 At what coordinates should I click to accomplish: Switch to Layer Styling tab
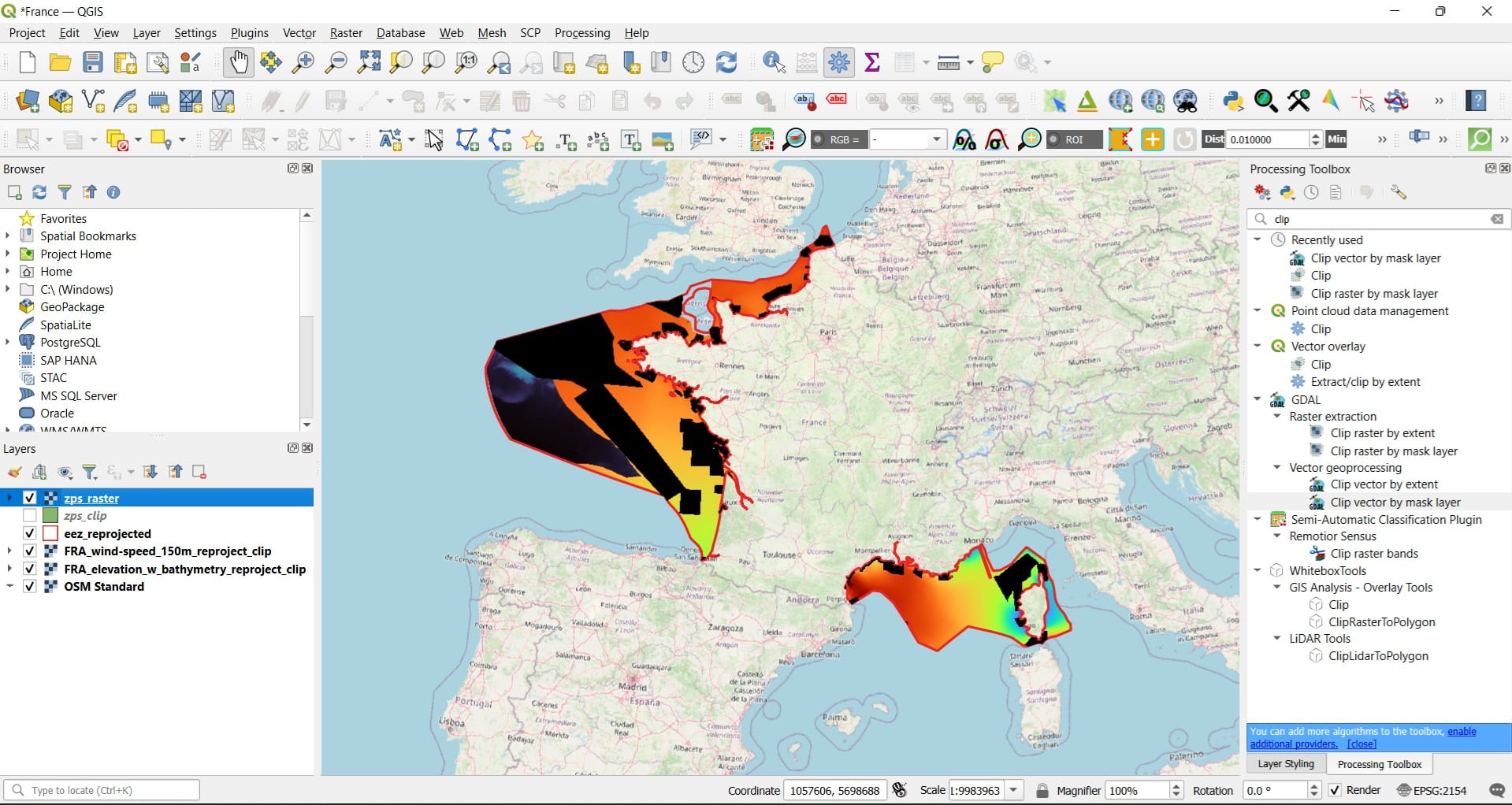click(1286, 764)
